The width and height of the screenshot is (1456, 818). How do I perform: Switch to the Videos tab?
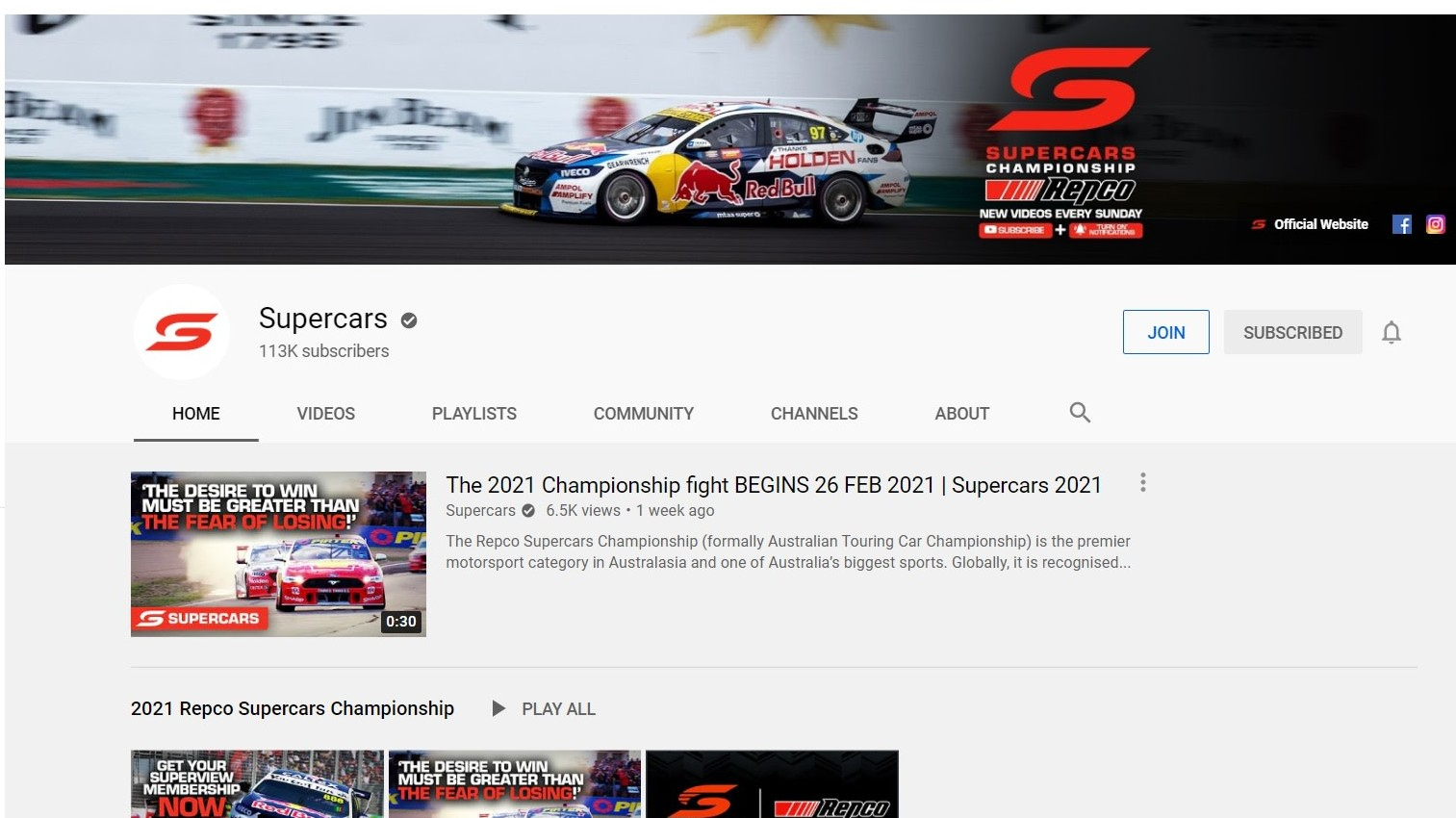325,414
